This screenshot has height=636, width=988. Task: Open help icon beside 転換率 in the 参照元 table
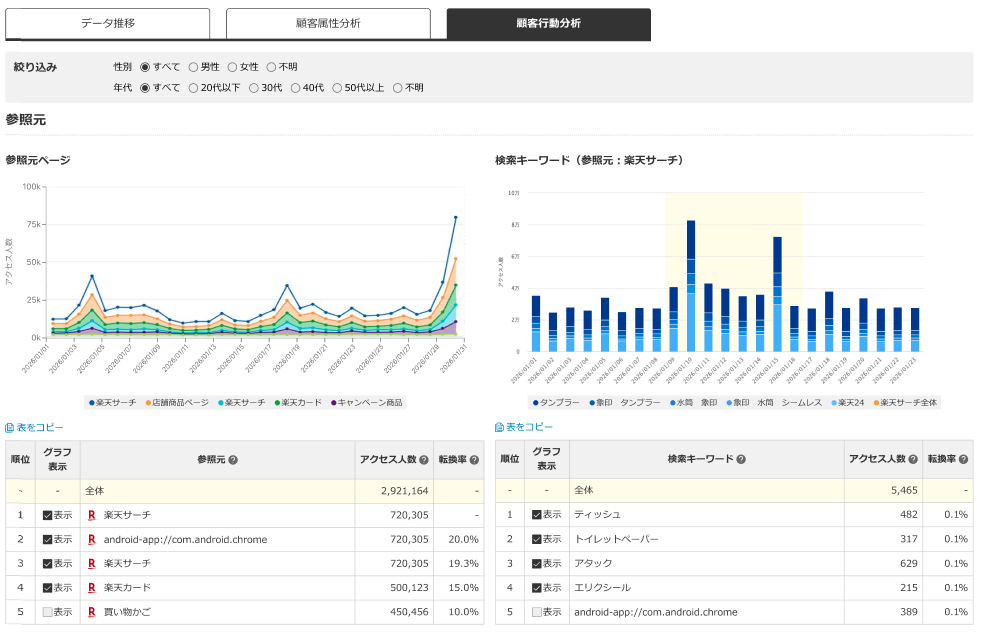[474, 460]
